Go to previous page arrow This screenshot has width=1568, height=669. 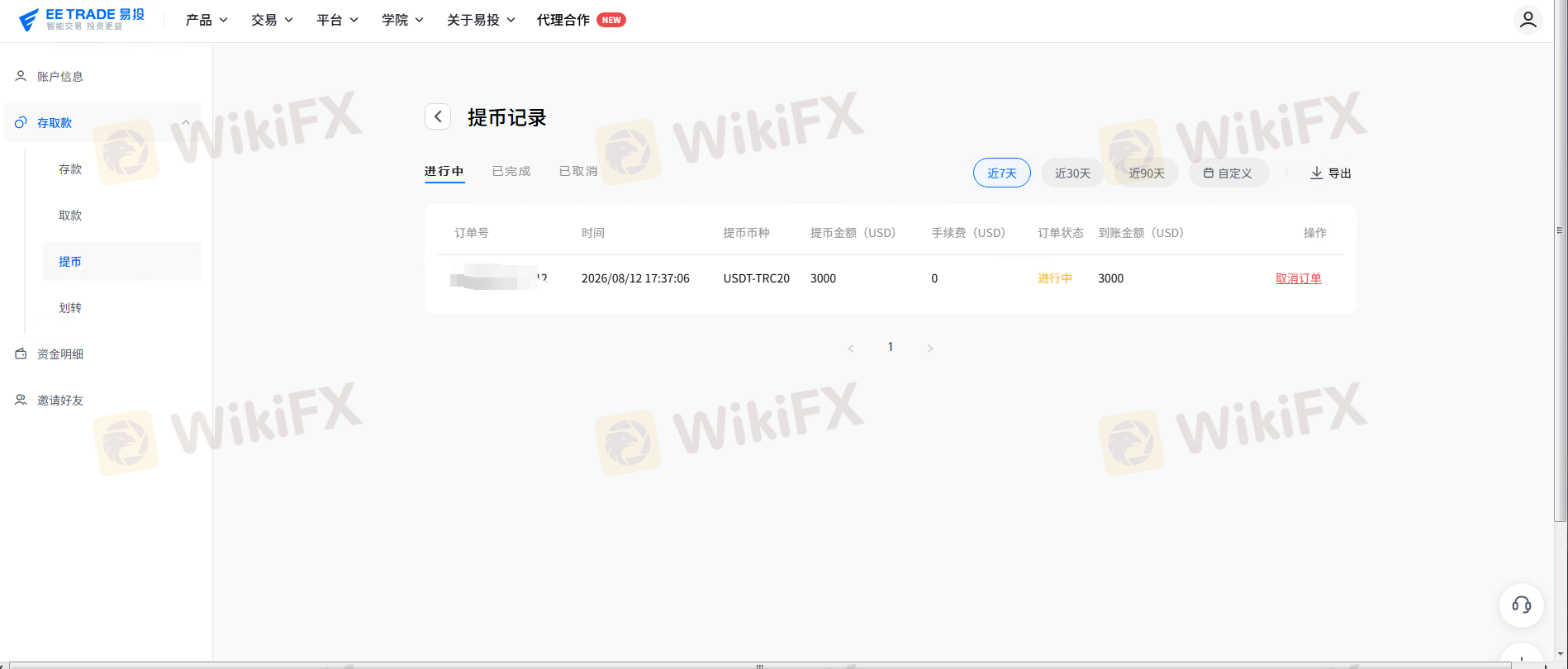click(851, 349)
